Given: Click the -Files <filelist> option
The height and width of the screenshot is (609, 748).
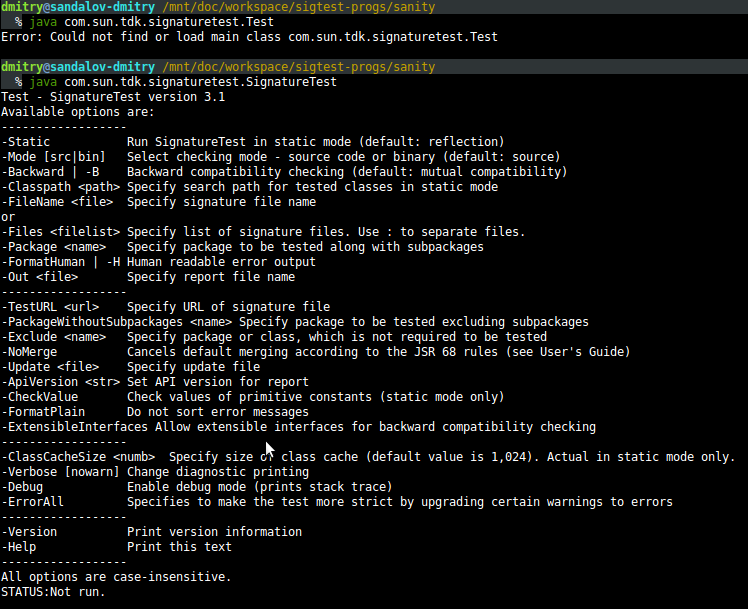Looking at the screenshot, I should [60, 232].
